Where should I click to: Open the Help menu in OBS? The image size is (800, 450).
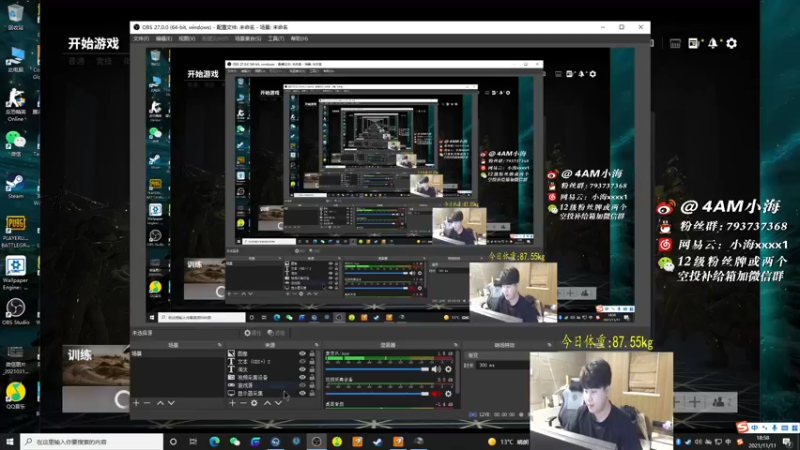[x=299, y=39]
